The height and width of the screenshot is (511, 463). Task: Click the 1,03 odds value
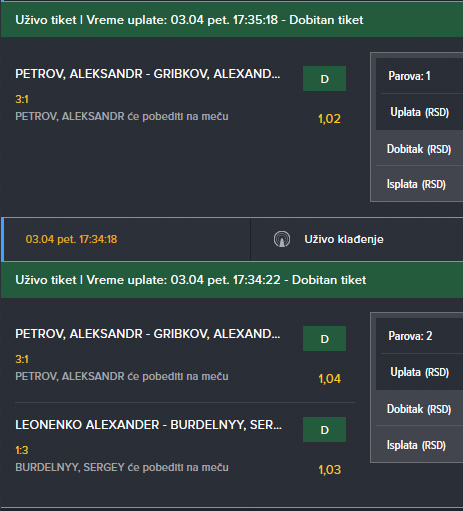click(329, 470)
